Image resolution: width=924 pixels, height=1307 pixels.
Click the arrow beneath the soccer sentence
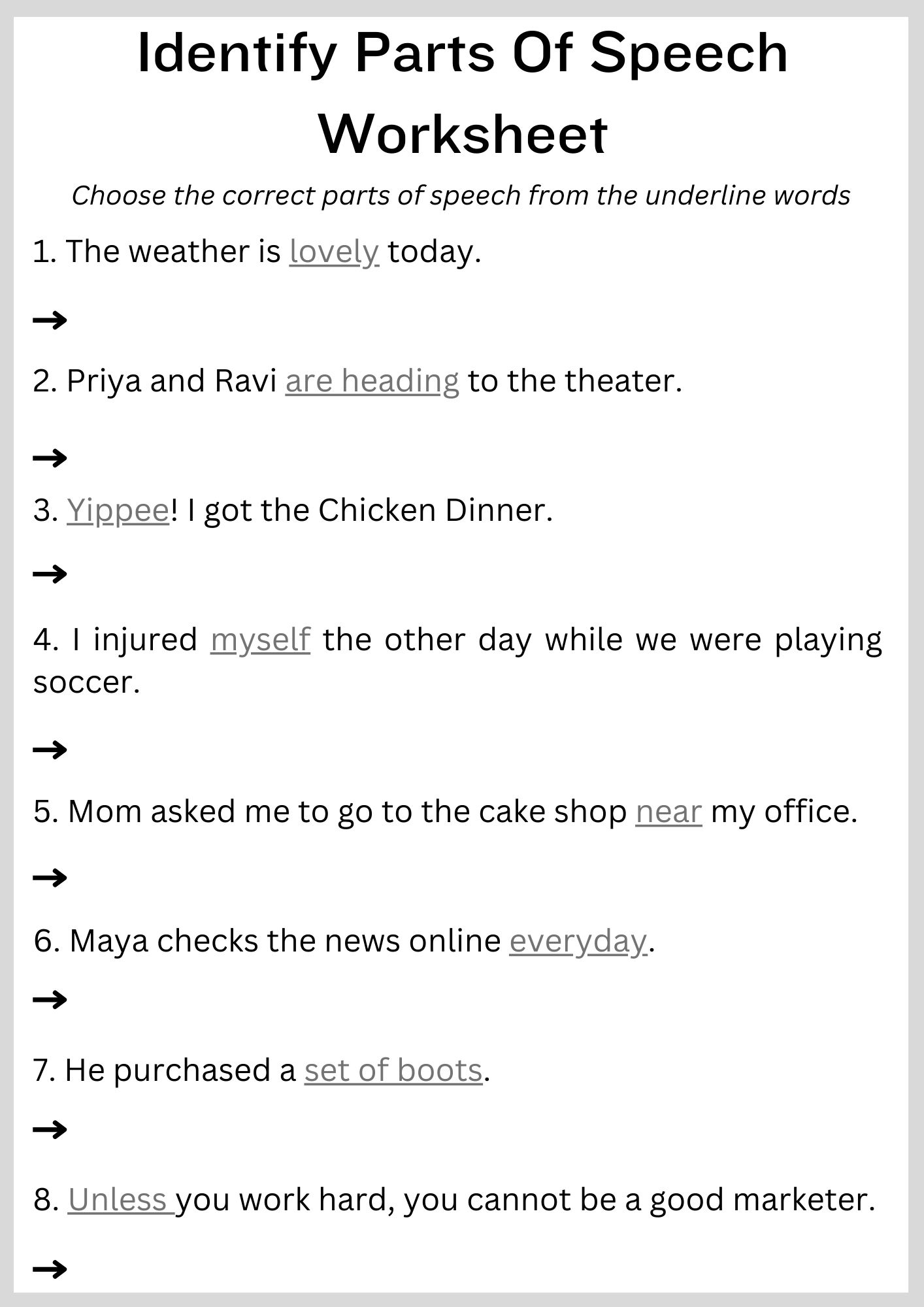50,749
